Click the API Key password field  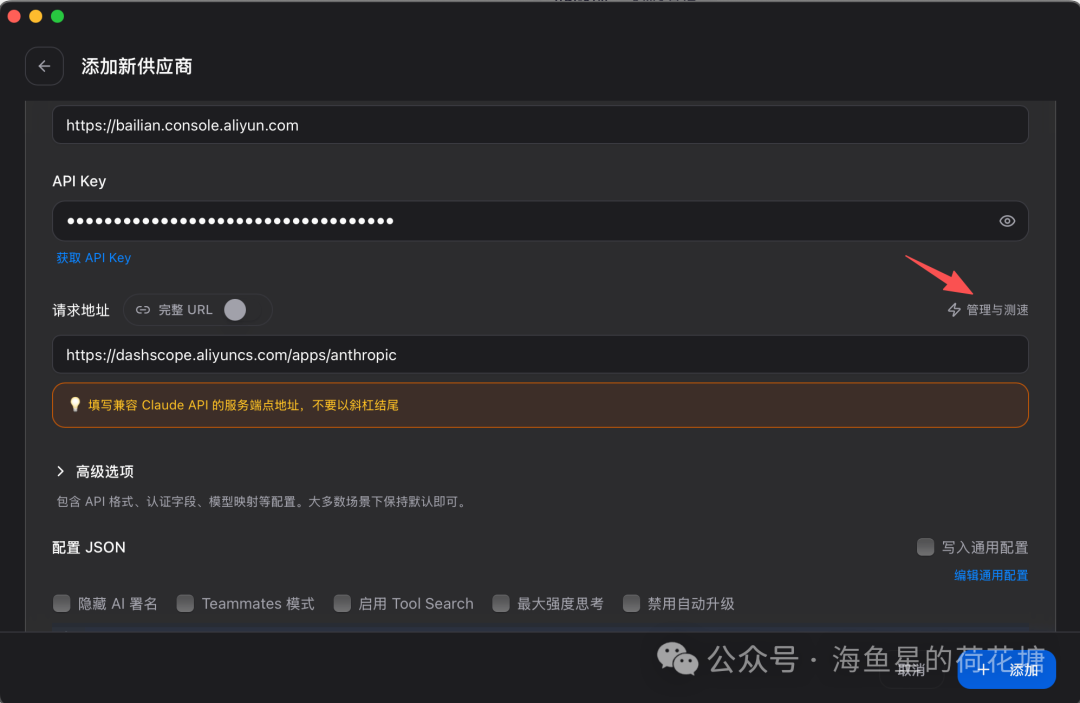coord(540,221)
